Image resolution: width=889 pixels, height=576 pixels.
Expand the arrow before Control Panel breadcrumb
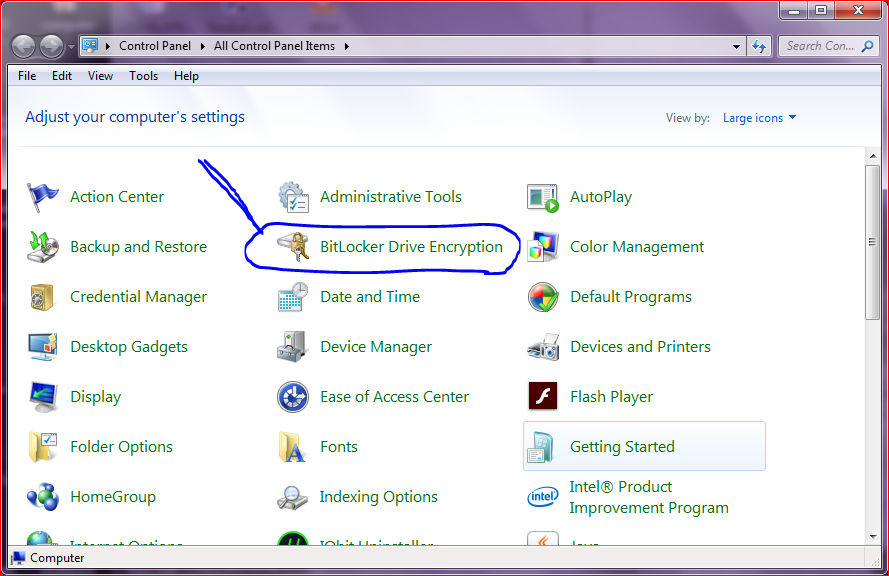[x=108, y=46]
